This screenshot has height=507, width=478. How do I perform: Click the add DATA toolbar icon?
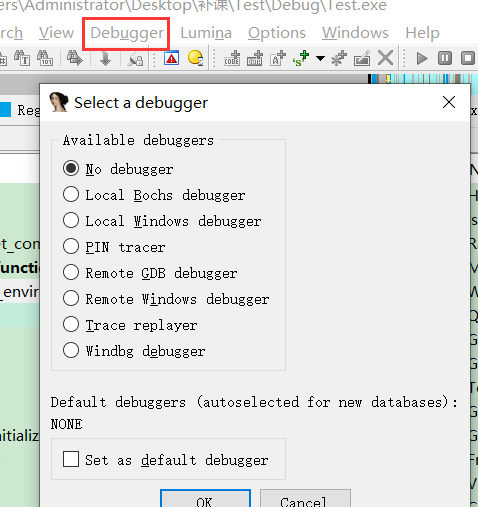255,58
